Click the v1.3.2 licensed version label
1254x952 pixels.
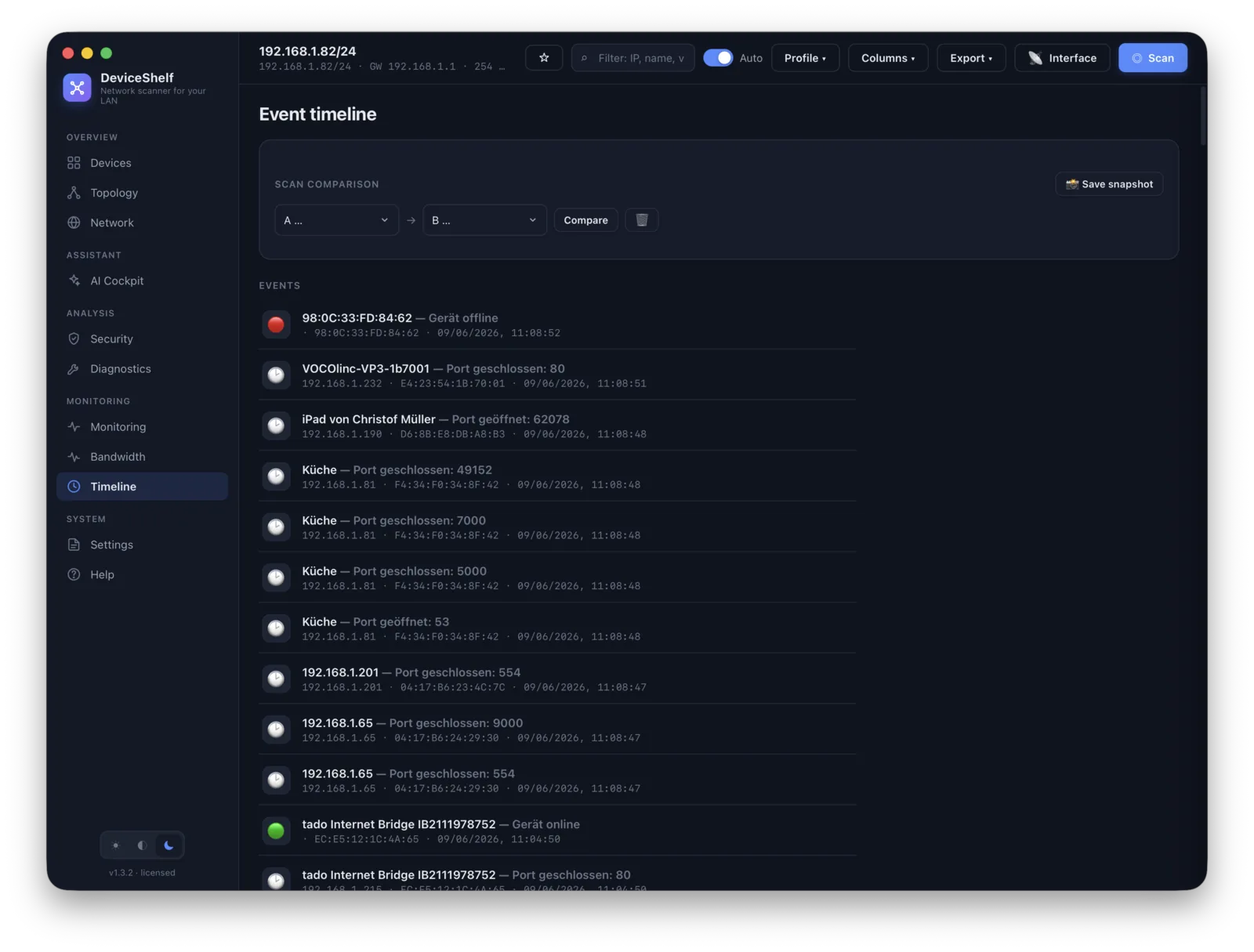tap(142, 873)
